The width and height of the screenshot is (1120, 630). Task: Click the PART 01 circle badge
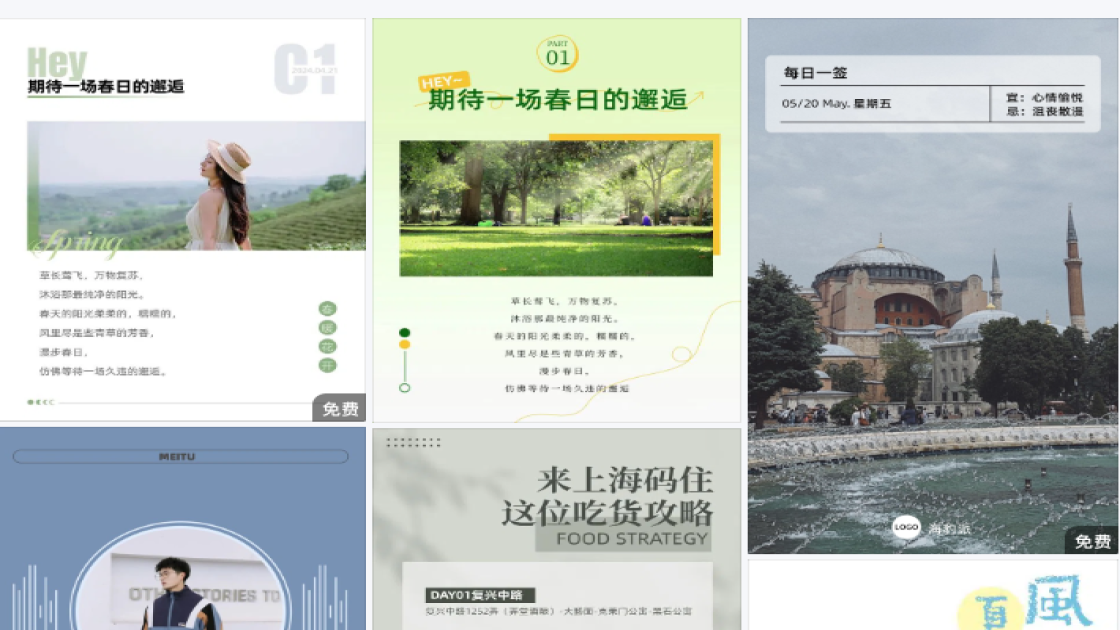[557, 54]
